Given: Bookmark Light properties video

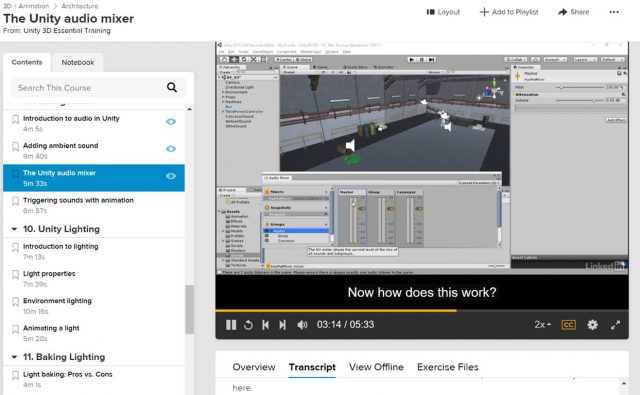Looking at the screenshot, I should [x=16, y=275].
